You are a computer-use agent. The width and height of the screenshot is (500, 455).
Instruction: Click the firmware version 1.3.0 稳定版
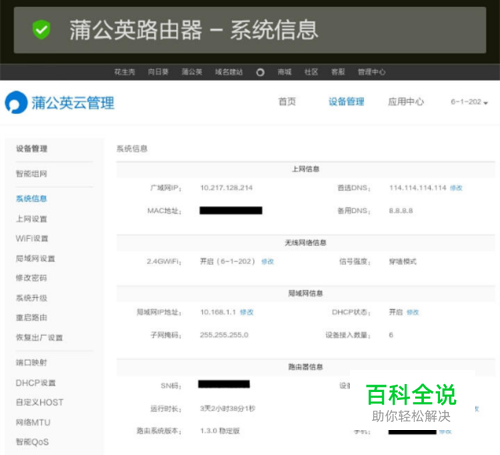click(x=220, y=431)
